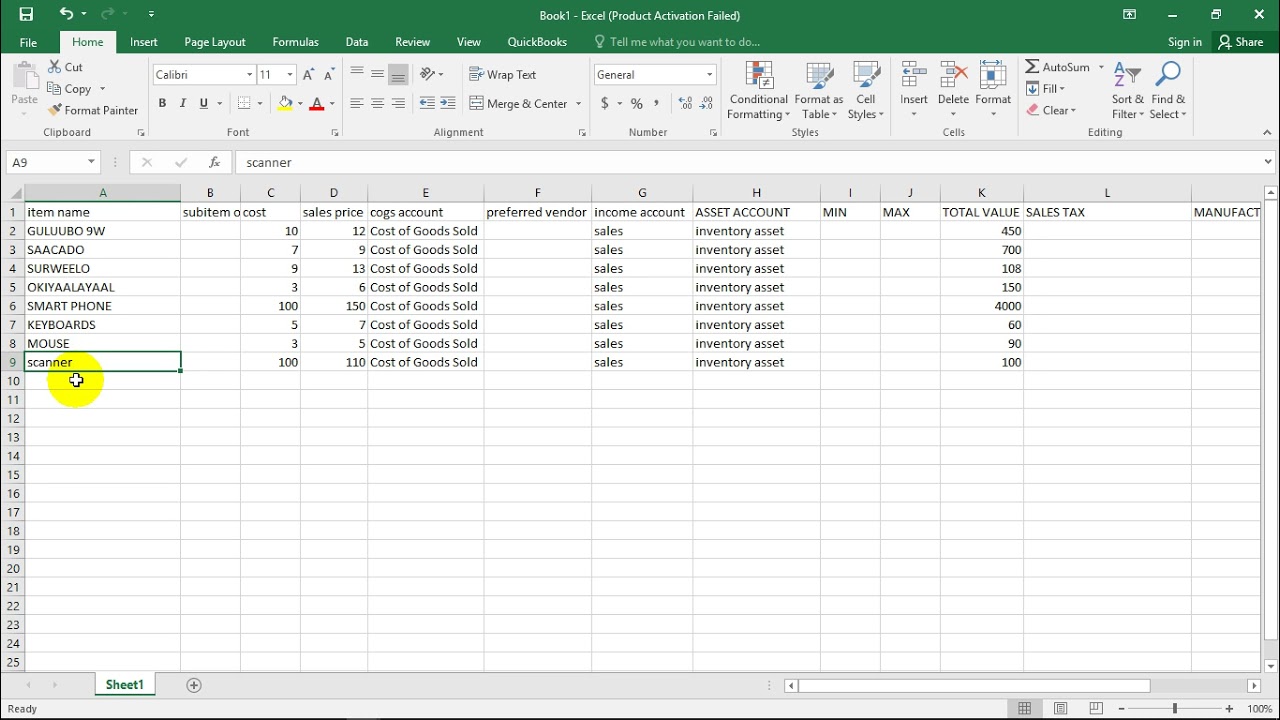
Task: Click the Cut scissors icon
Action: pos(55,67)
